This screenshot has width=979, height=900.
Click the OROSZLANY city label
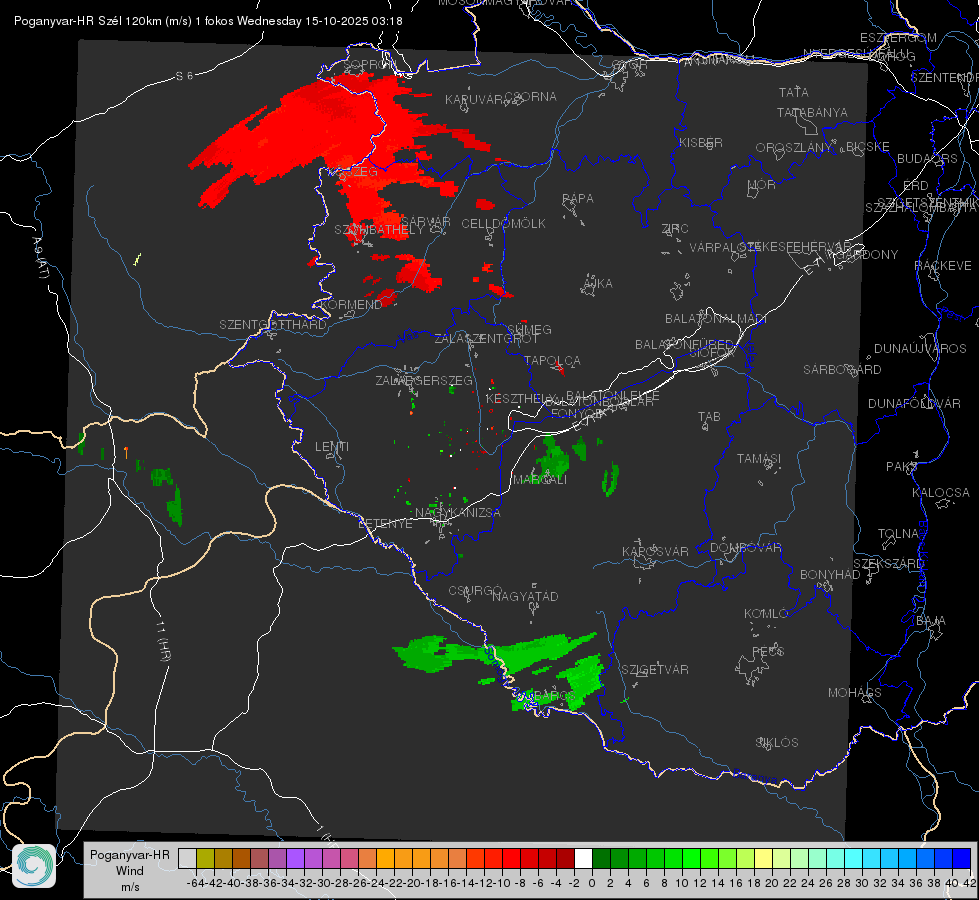(x=794, y=148)
